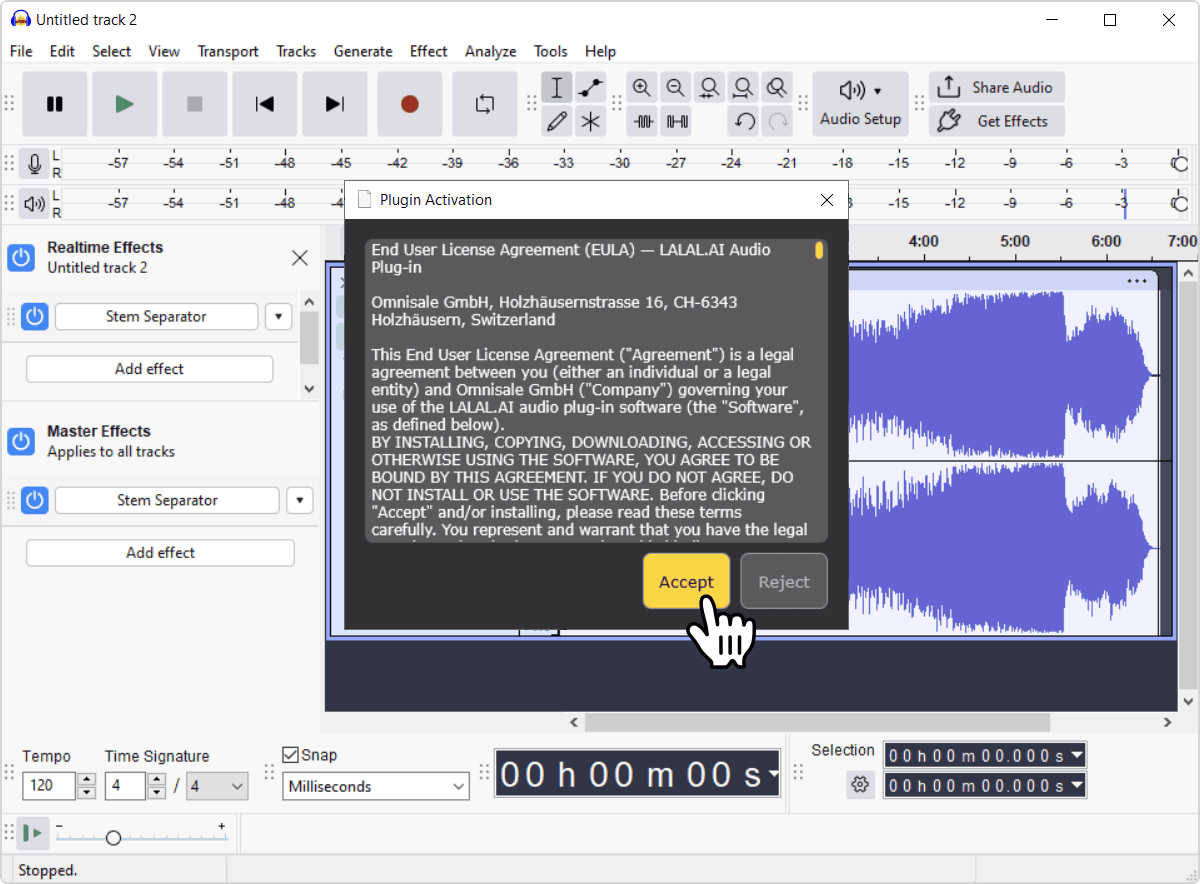1200x884 pixels.
Task: Click the EULA text scrollbar thumb
Action: [819, 250]
